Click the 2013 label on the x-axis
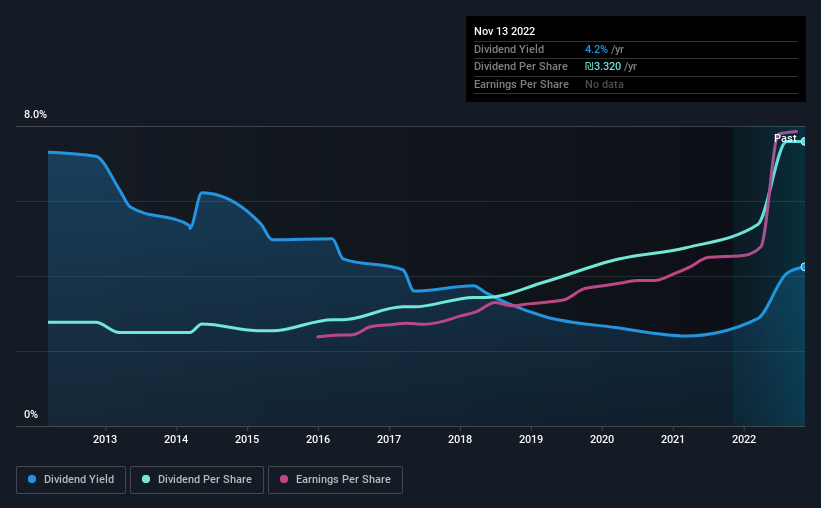 pos(105,438)
